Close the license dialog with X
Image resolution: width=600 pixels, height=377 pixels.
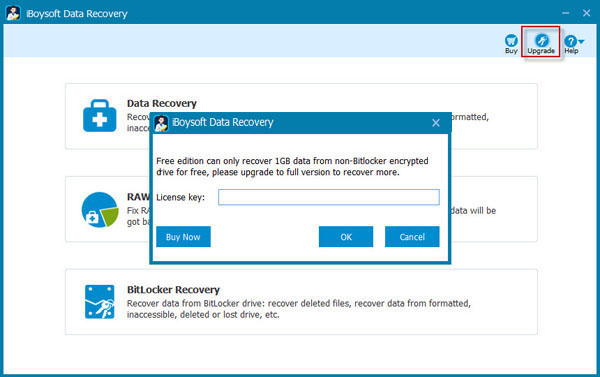tap(436, 123)
